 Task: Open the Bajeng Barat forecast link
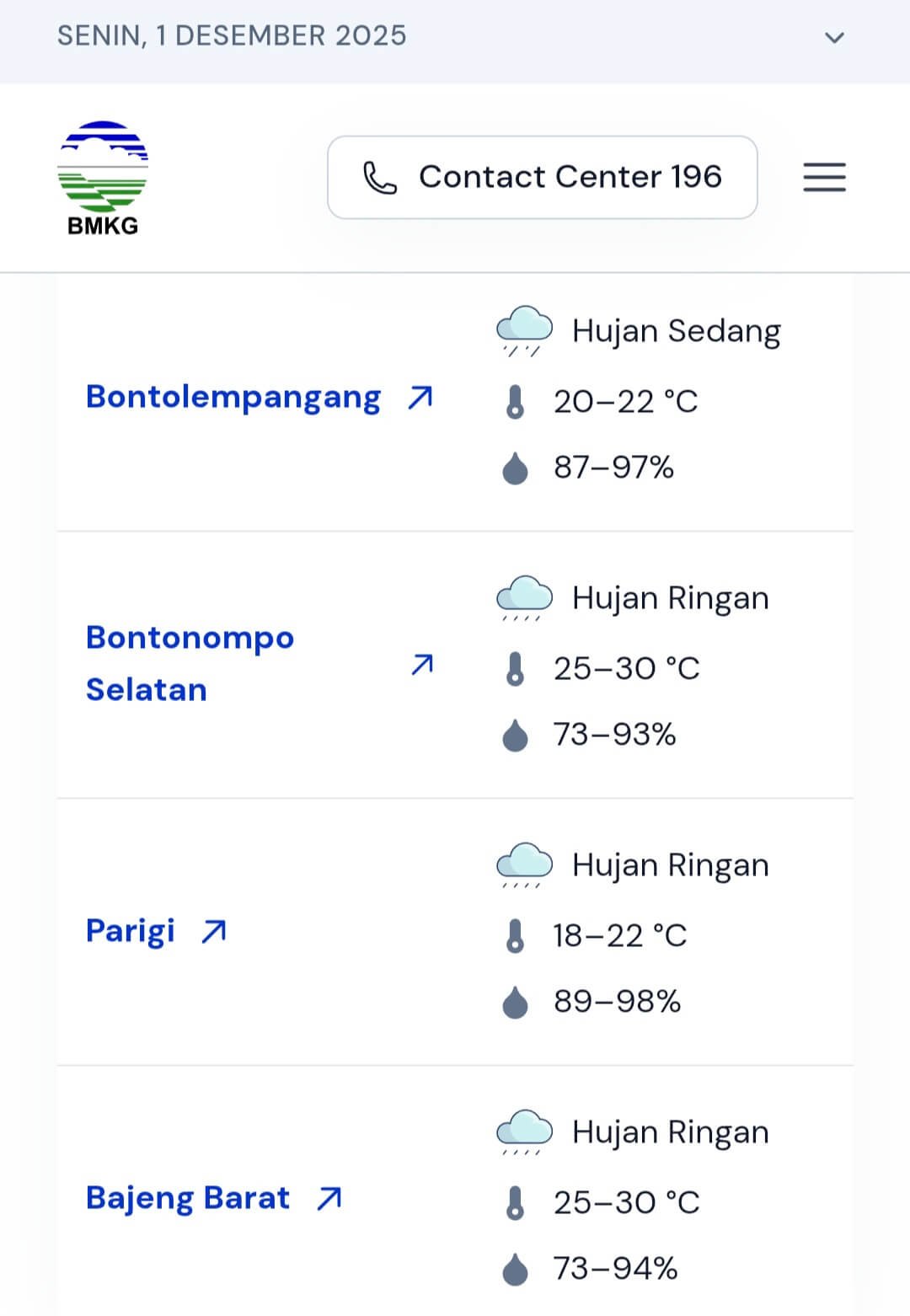[x=188, y=1197]
